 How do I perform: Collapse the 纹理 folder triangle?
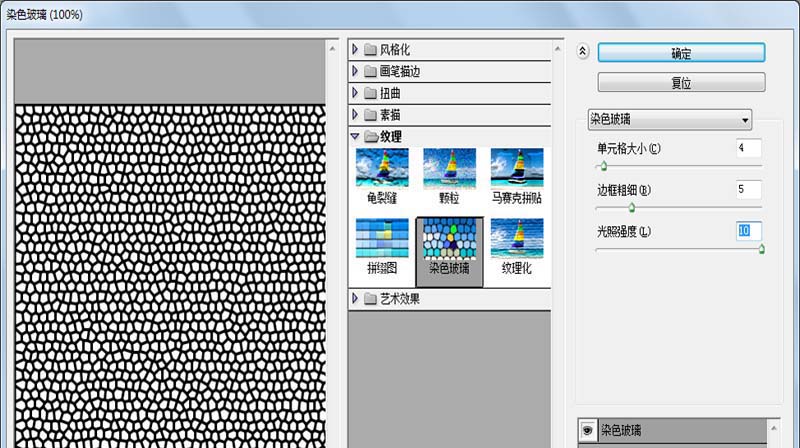[x=355, y=136]
